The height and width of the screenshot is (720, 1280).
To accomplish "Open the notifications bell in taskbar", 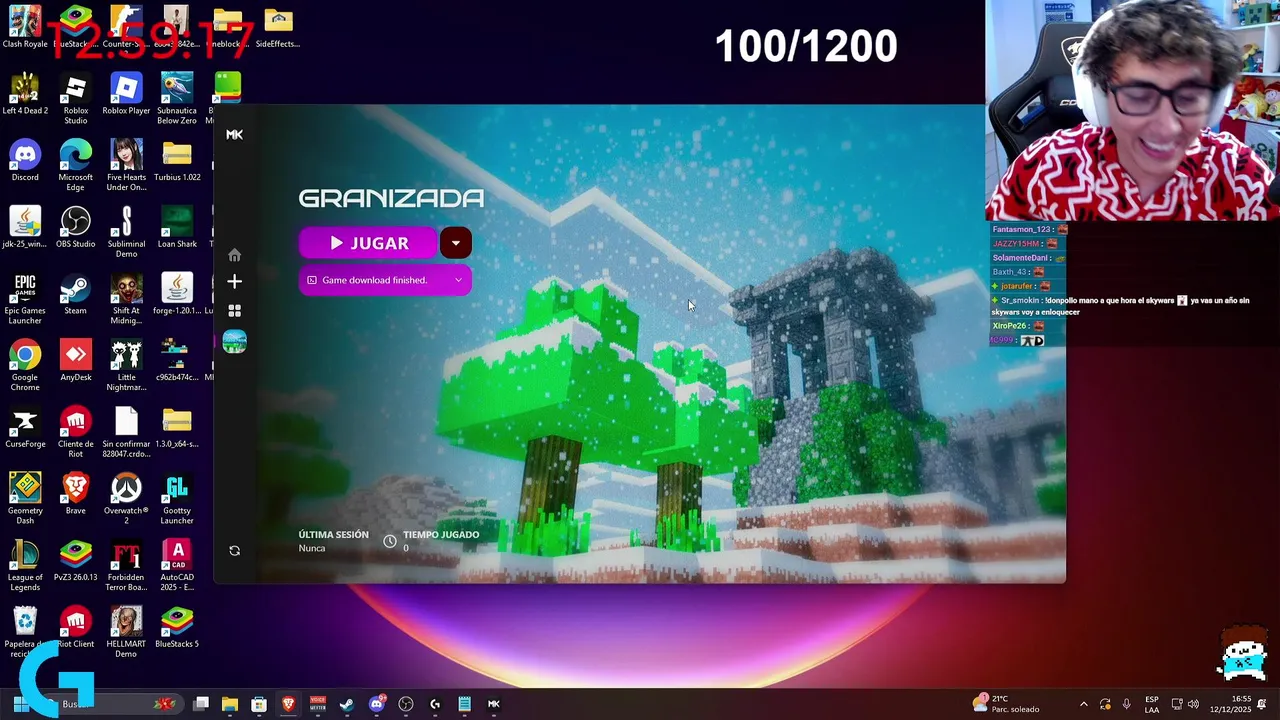I will pos(1261,704).
